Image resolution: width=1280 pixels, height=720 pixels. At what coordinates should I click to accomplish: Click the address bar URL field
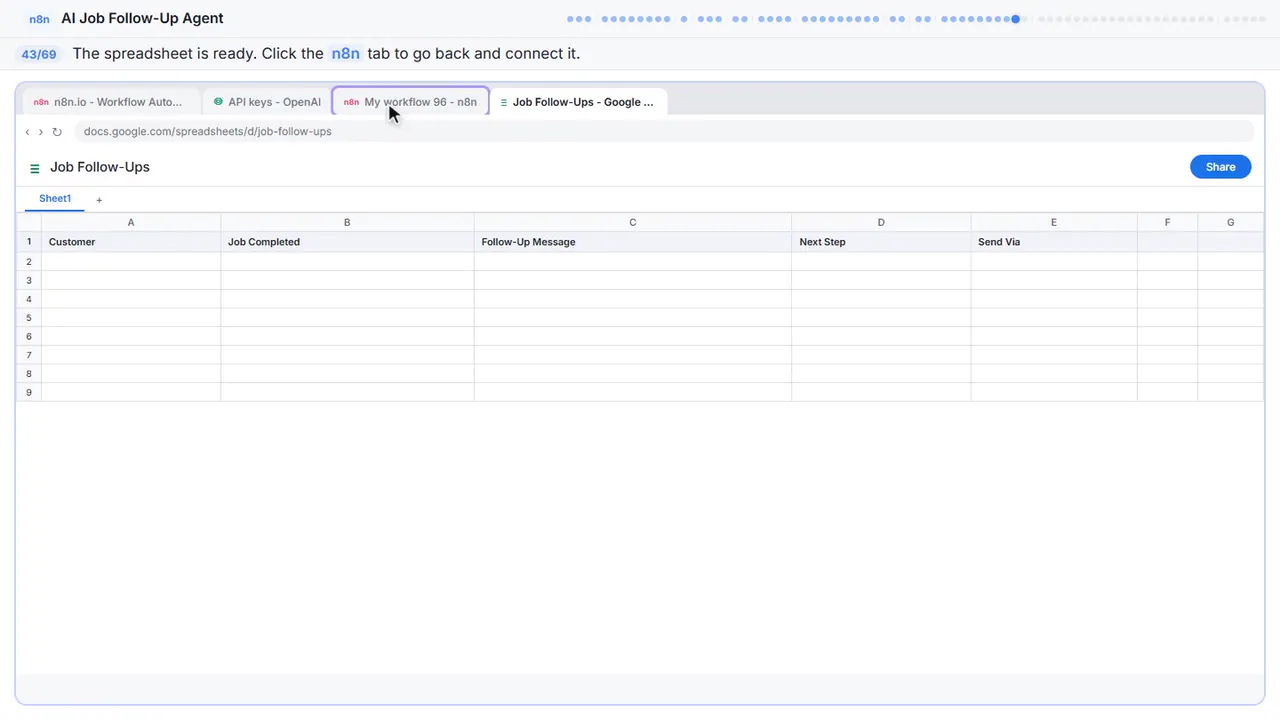(x=663, y=131)
